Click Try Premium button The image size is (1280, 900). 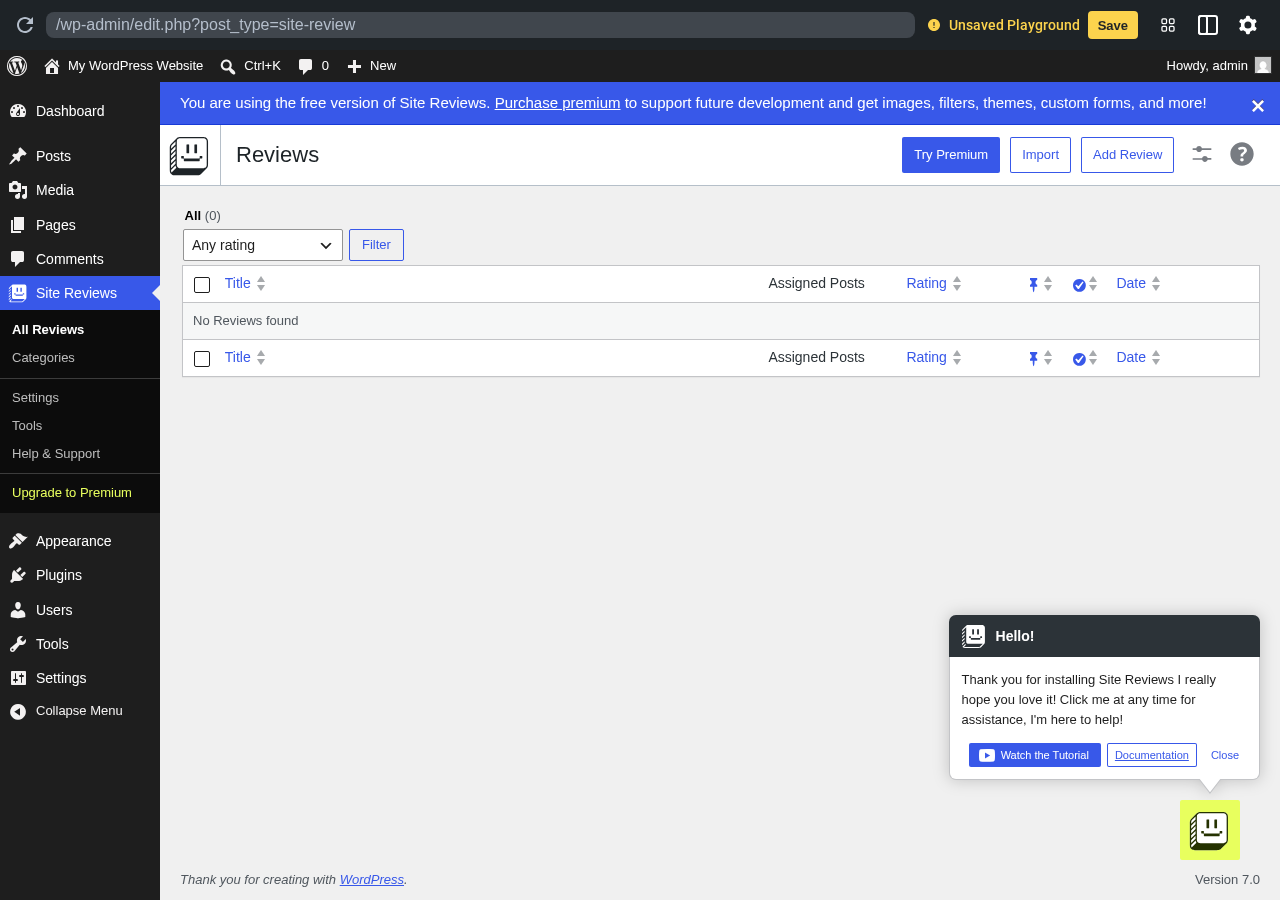pos(951,155)
